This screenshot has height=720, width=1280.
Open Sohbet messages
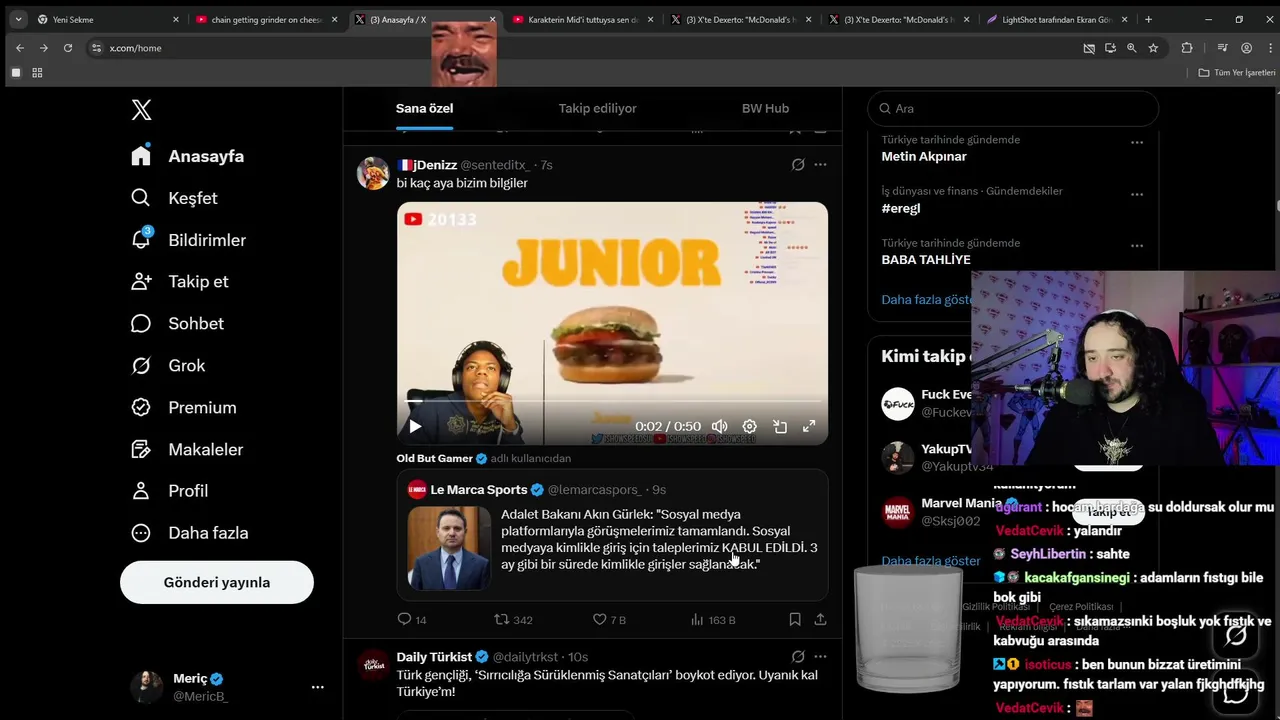pyautogui.click(x=177, y=324)
